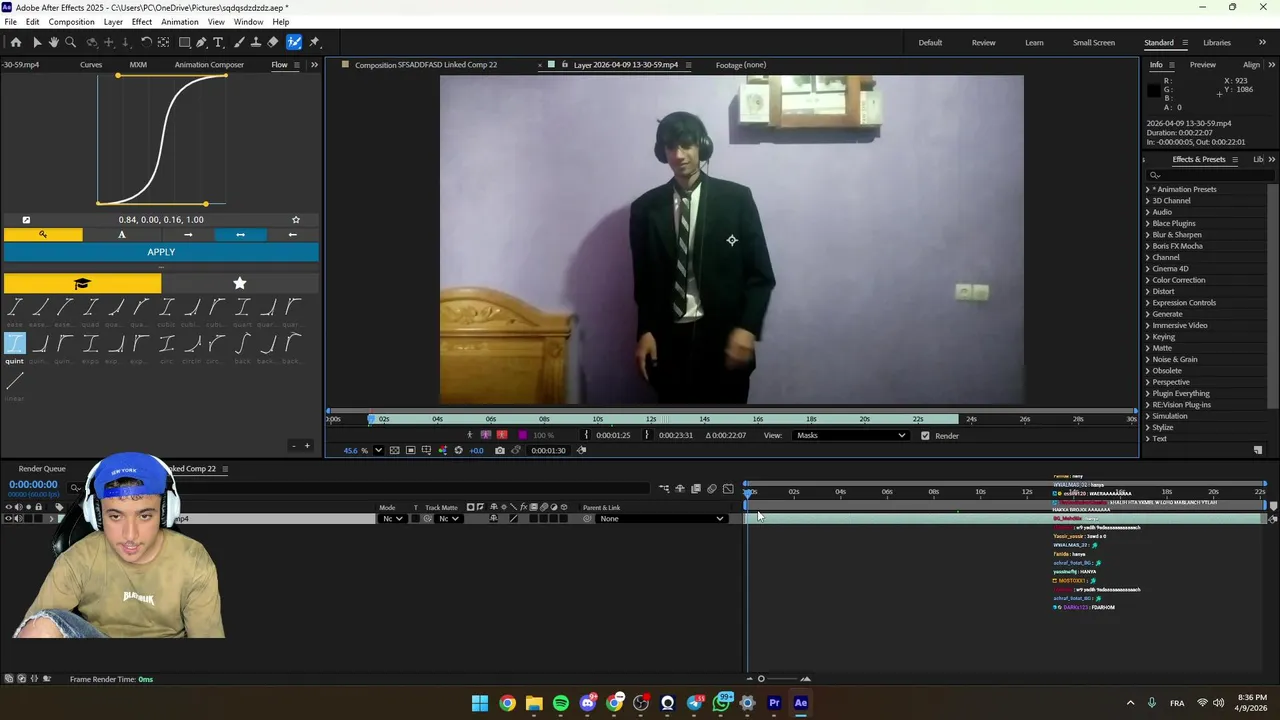The image size is (1280, 720).
Task: Switch to the Footage (none) tab
Action: (741, 65)
